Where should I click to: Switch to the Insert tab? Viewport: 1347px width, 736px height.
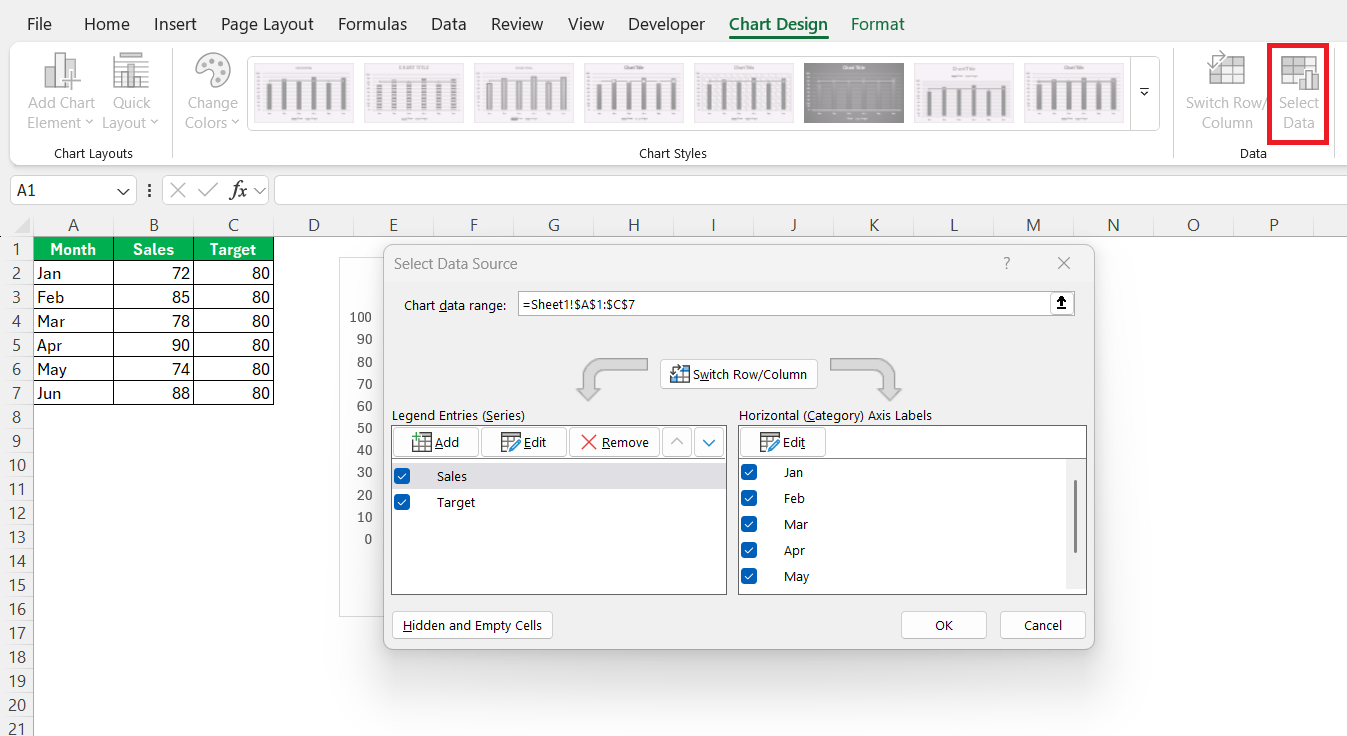point(175,24)
